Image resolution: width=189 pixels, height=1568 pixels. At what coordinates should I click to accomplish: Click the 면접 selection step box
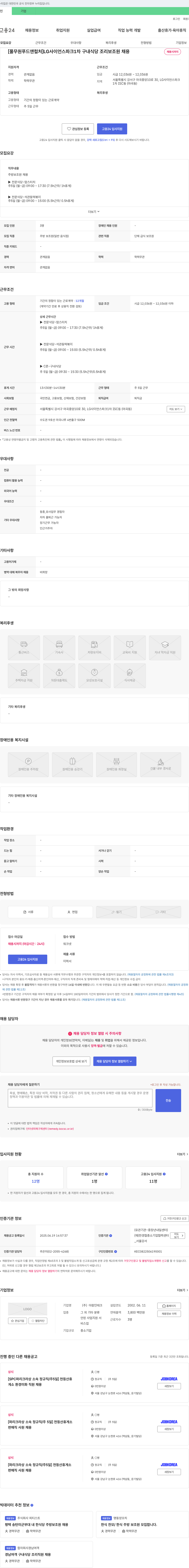pos(73,912)
